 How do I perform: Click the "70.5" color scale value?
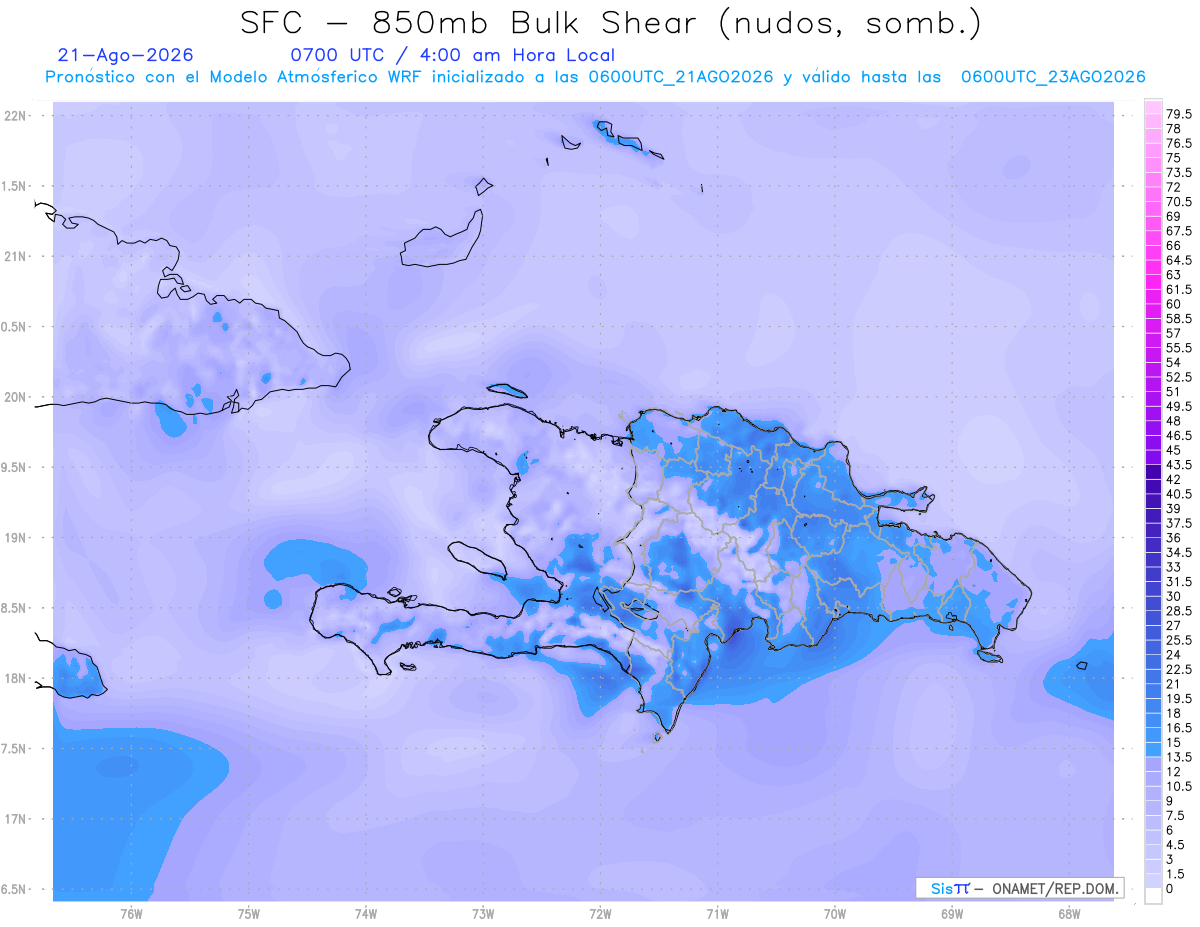click(1178, 202)
